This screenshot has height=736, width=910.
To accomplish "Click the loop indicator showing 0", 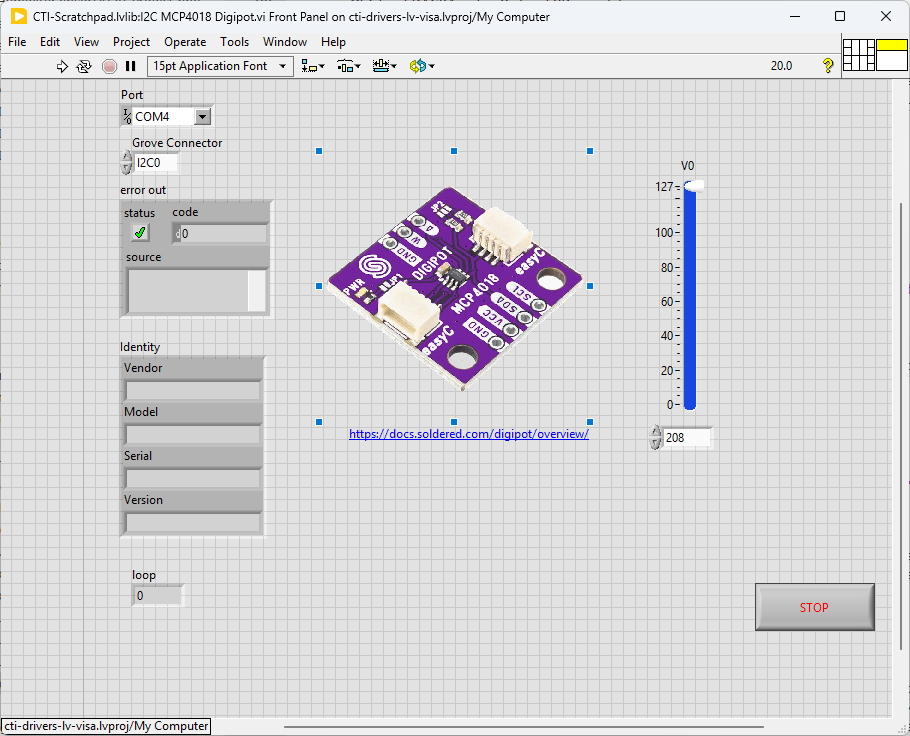I will [158, 596].
